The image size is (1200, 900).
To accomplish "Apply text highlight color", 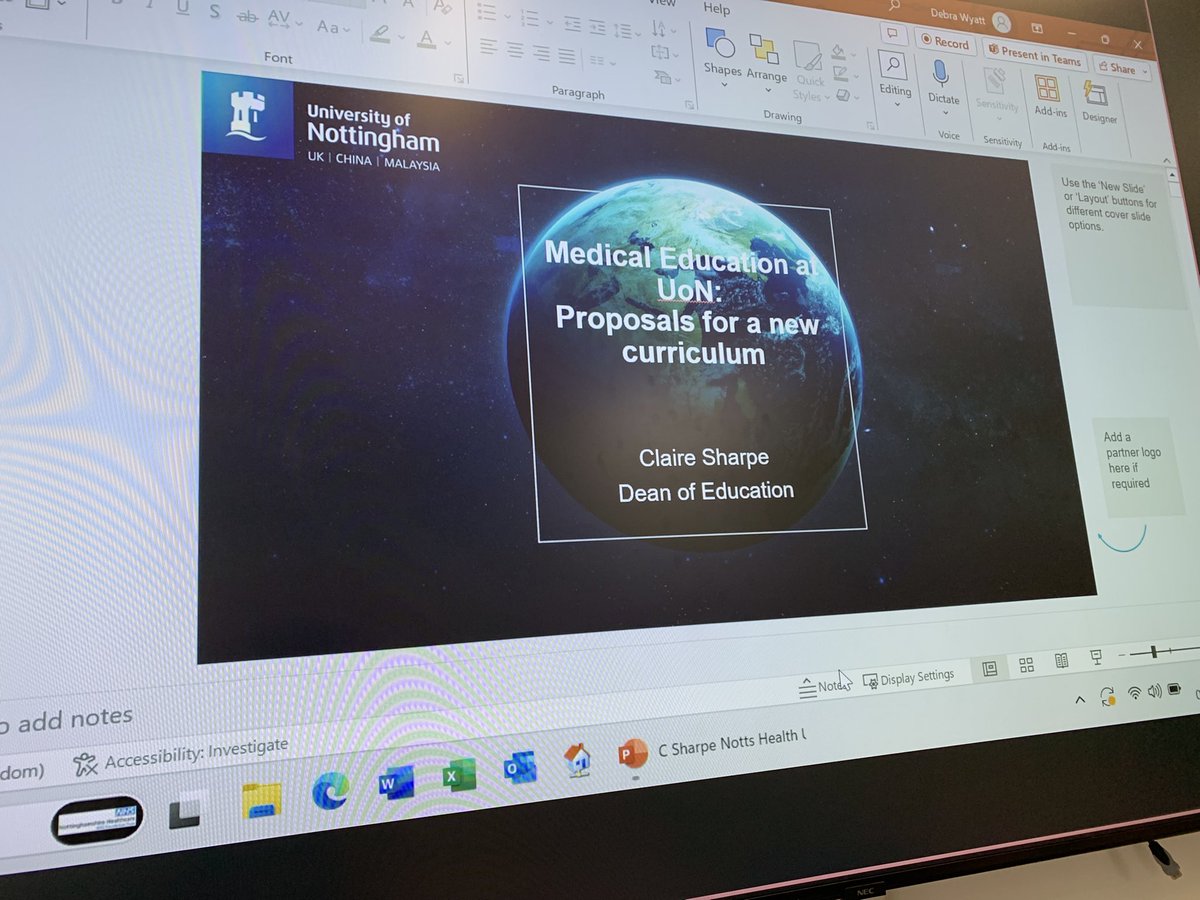I will click(x=379, y=32).
